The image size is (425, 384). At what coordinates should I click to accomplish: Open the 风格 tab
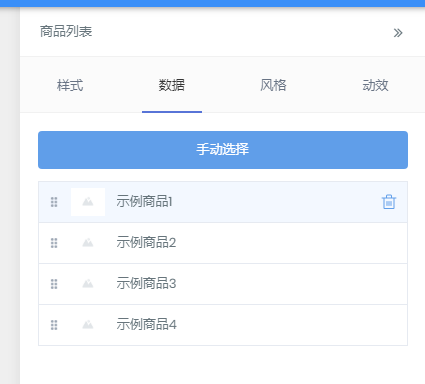pos(273,85)
